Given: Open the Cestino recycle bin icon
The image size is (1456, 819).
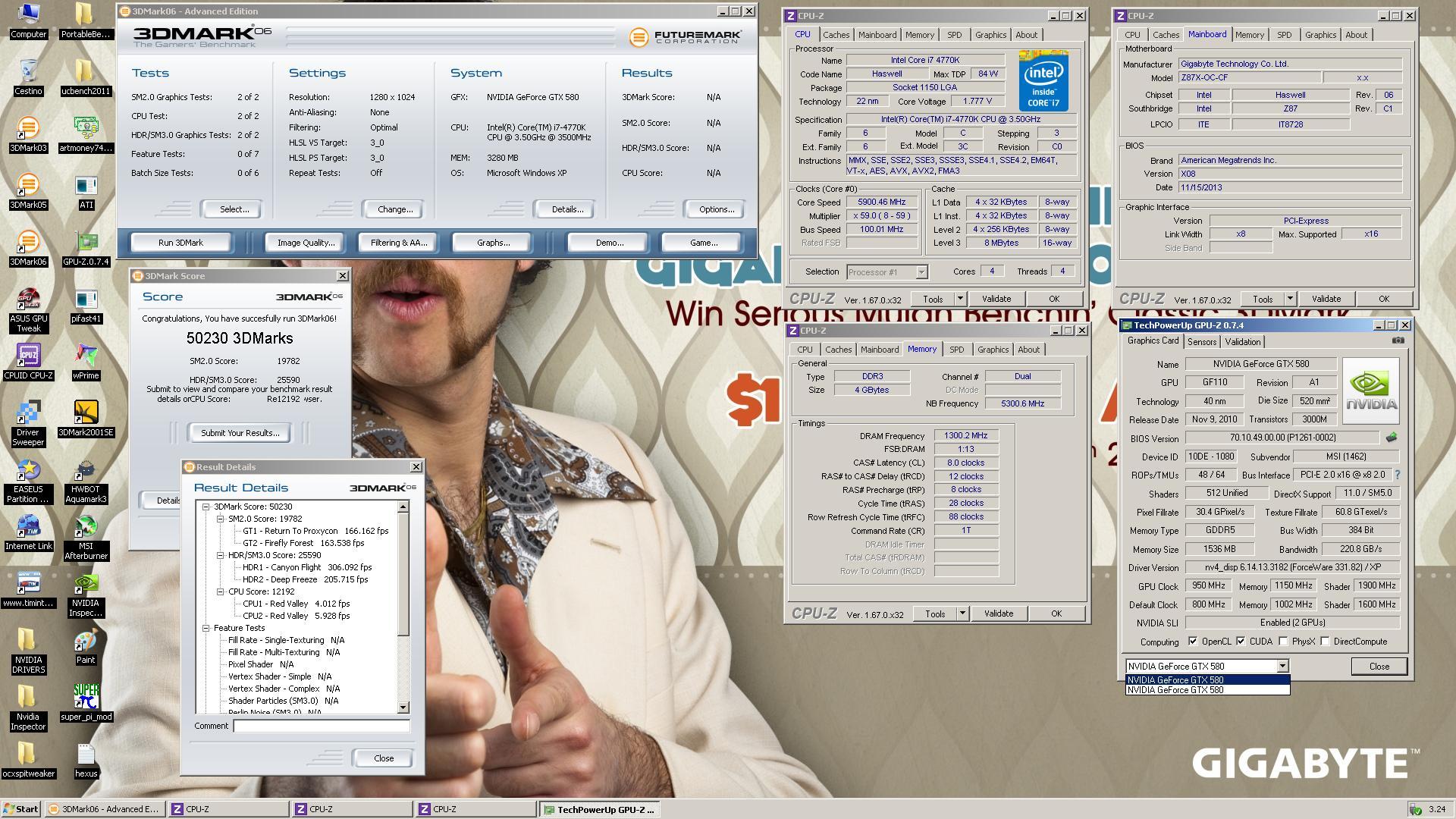Looking at the screenshot, I should click(28, 77).
